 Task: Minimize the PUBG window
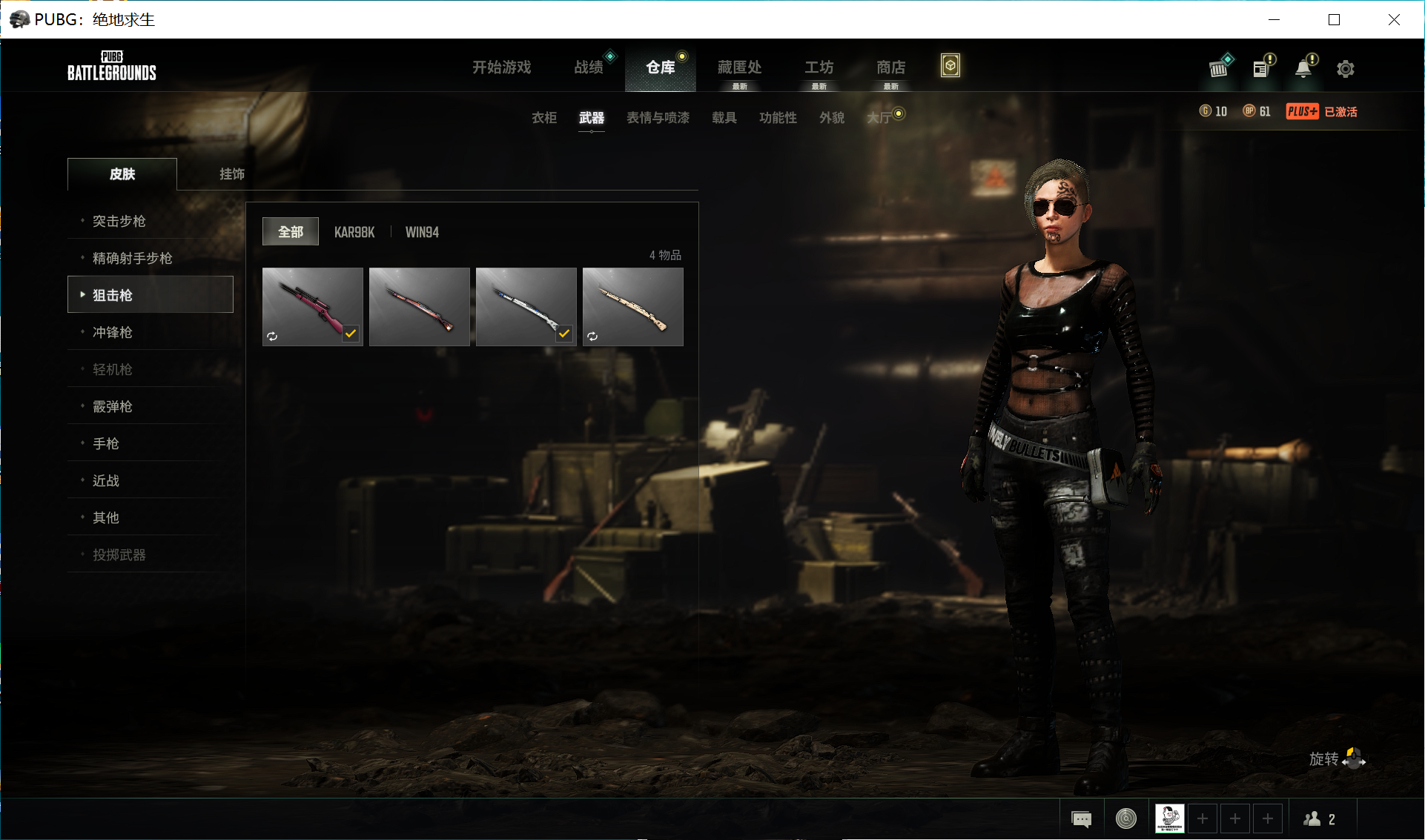click(1274, 19)
